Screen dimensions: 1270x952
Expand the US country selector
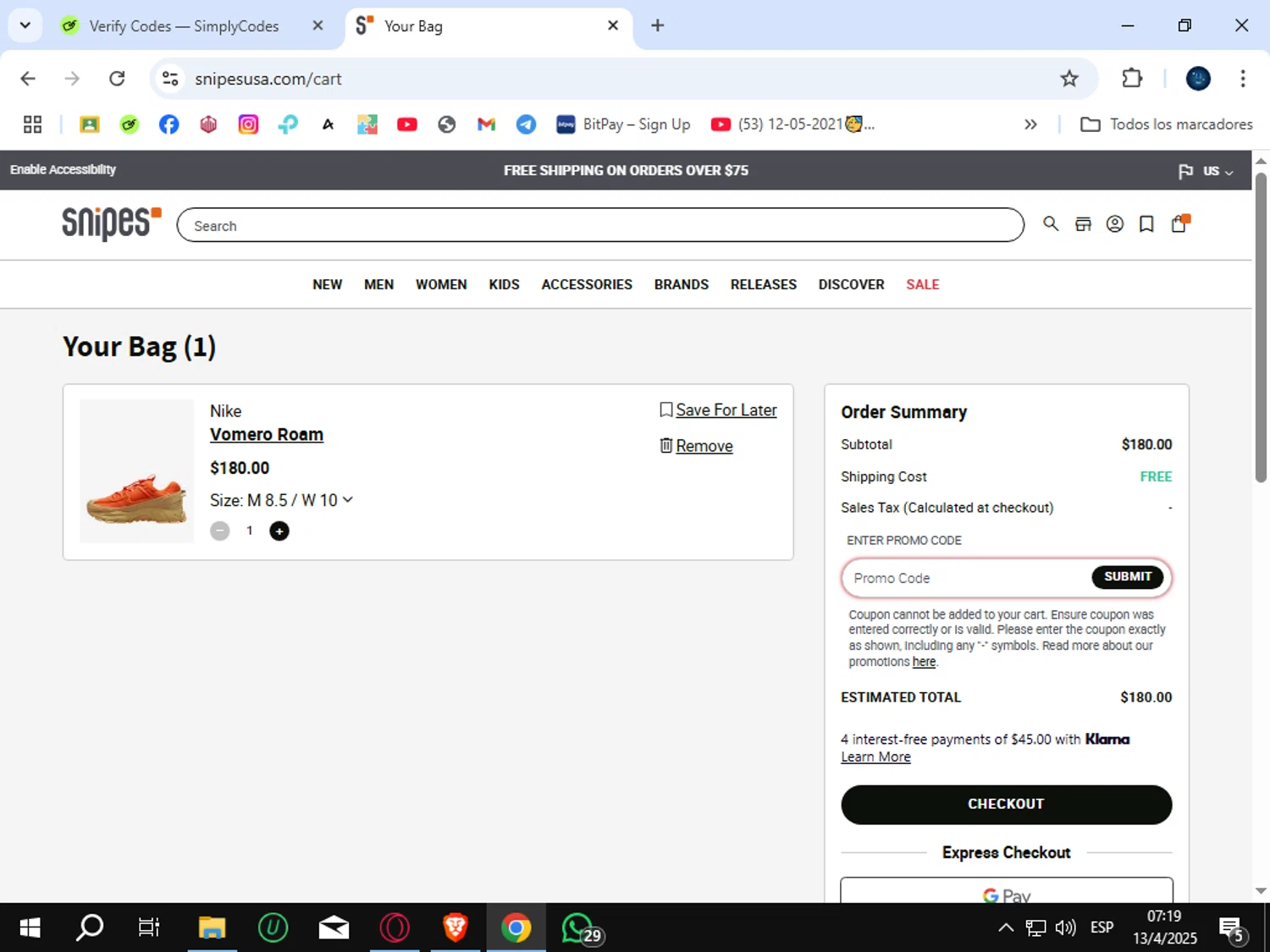click(1206, 171)
